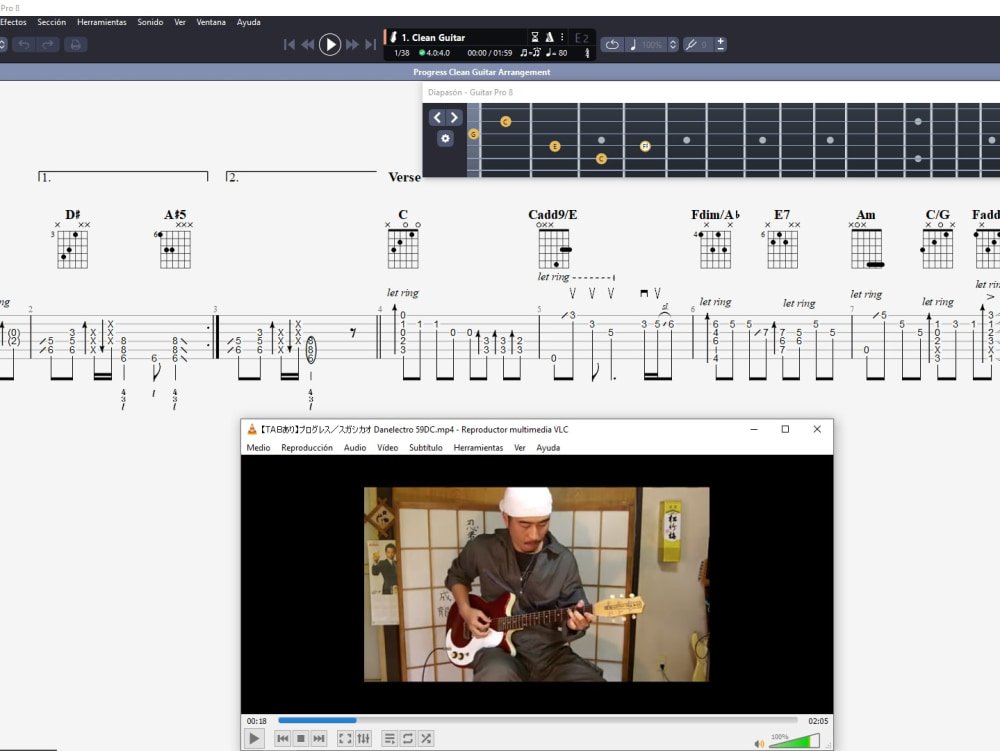This screenshot has height=751, width=1000.
Task: Click the undo arrow in Guitar Pro toolbar
Action: (x=24, y=45)
